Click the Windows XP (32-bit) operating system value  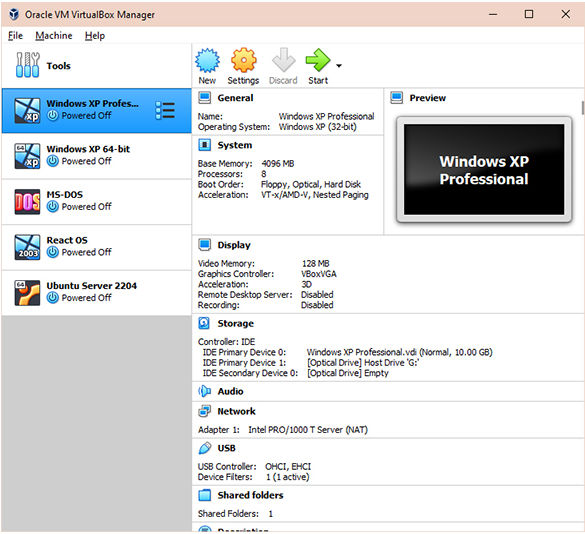[x=317, y=127]
